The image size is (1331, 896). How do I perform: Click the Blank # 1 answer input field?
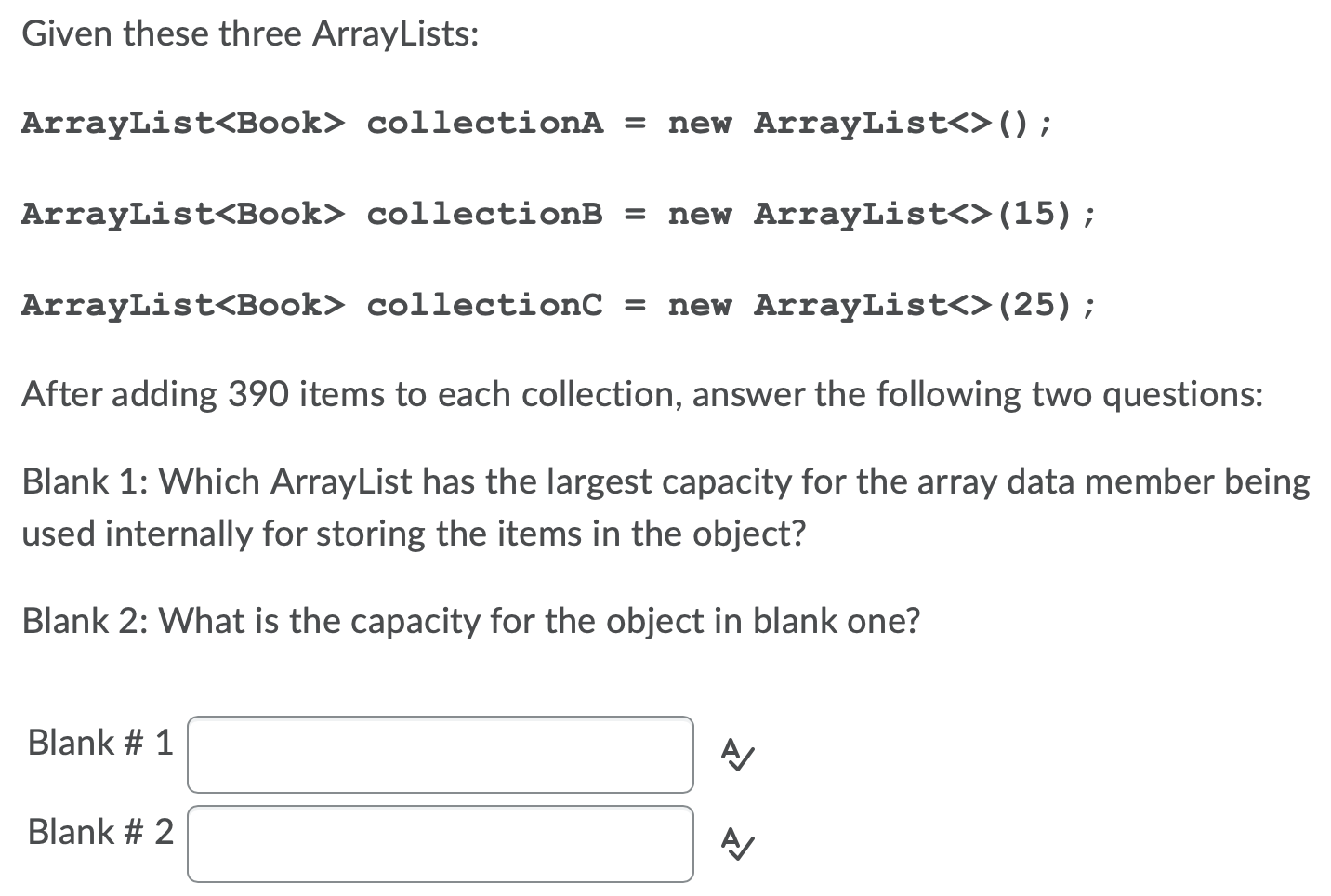click(x=441, y=755)
